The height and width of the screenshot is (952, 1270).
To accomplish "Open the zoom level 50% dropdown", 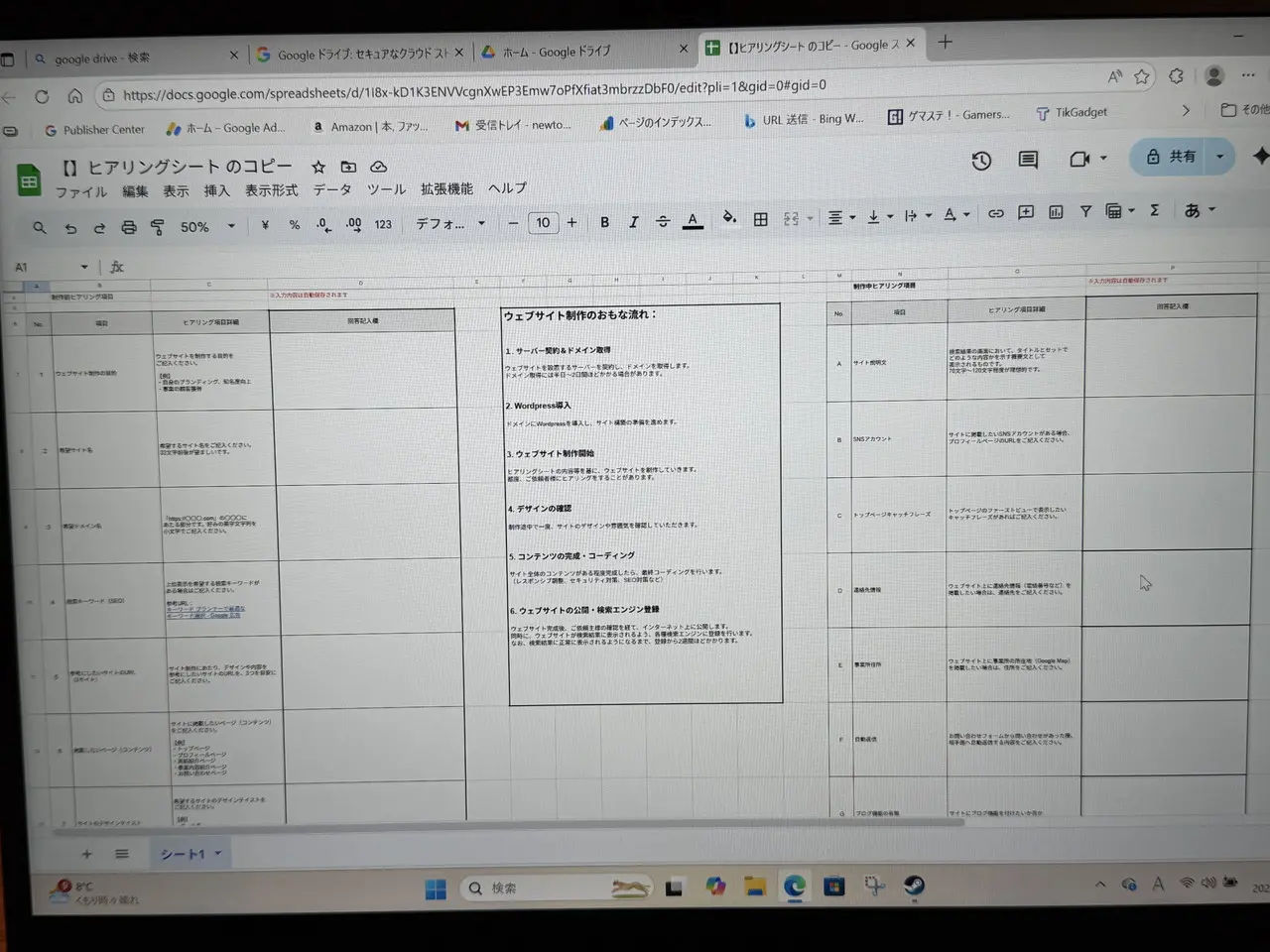I will pyautogui.click(x=204, y=226).
